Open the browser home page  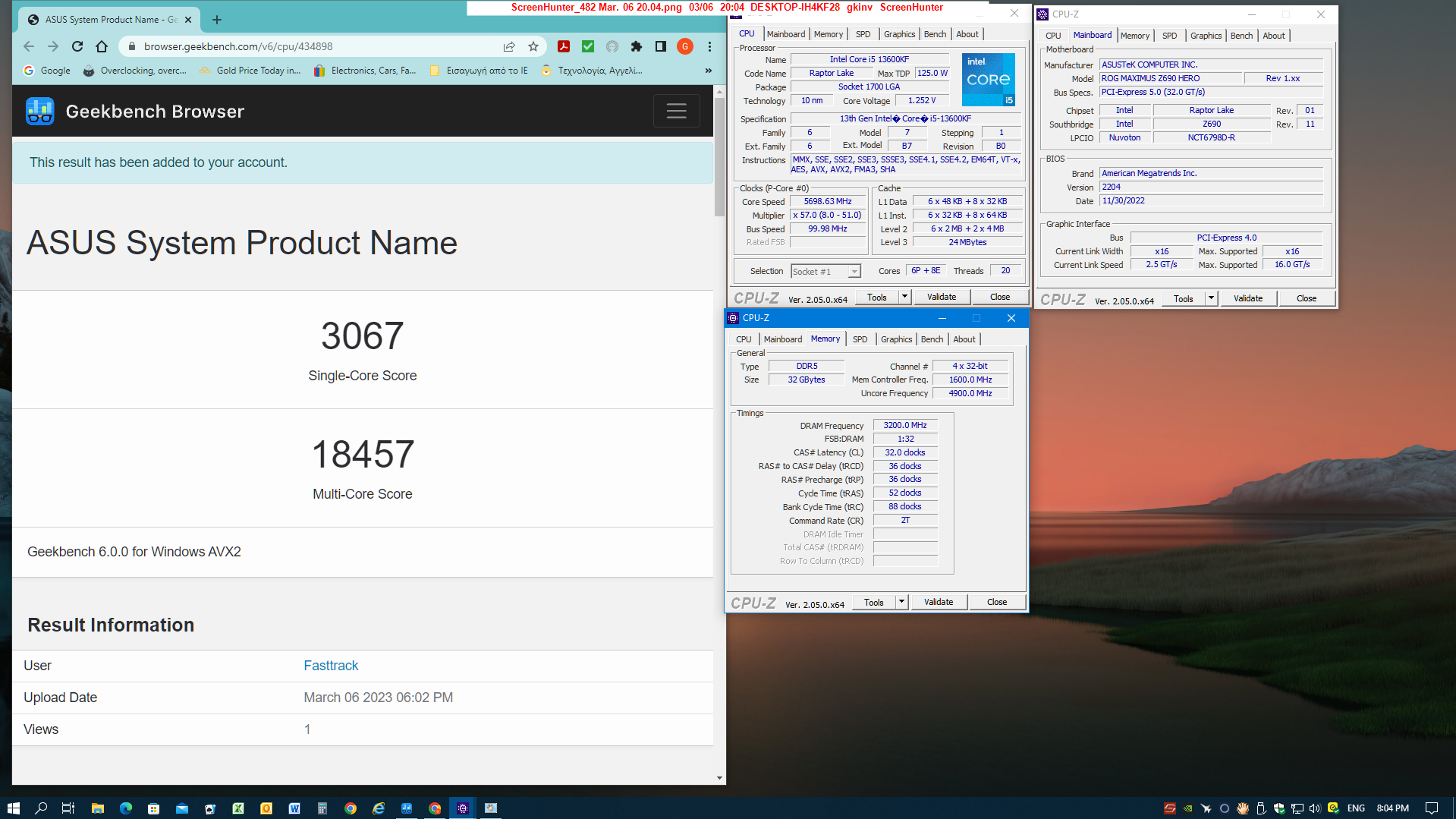(102, 46)
